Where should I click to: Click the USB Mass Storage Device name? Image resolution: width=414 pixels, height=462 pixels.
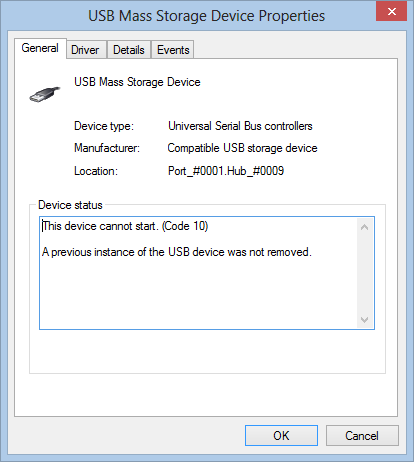[137, 82]
